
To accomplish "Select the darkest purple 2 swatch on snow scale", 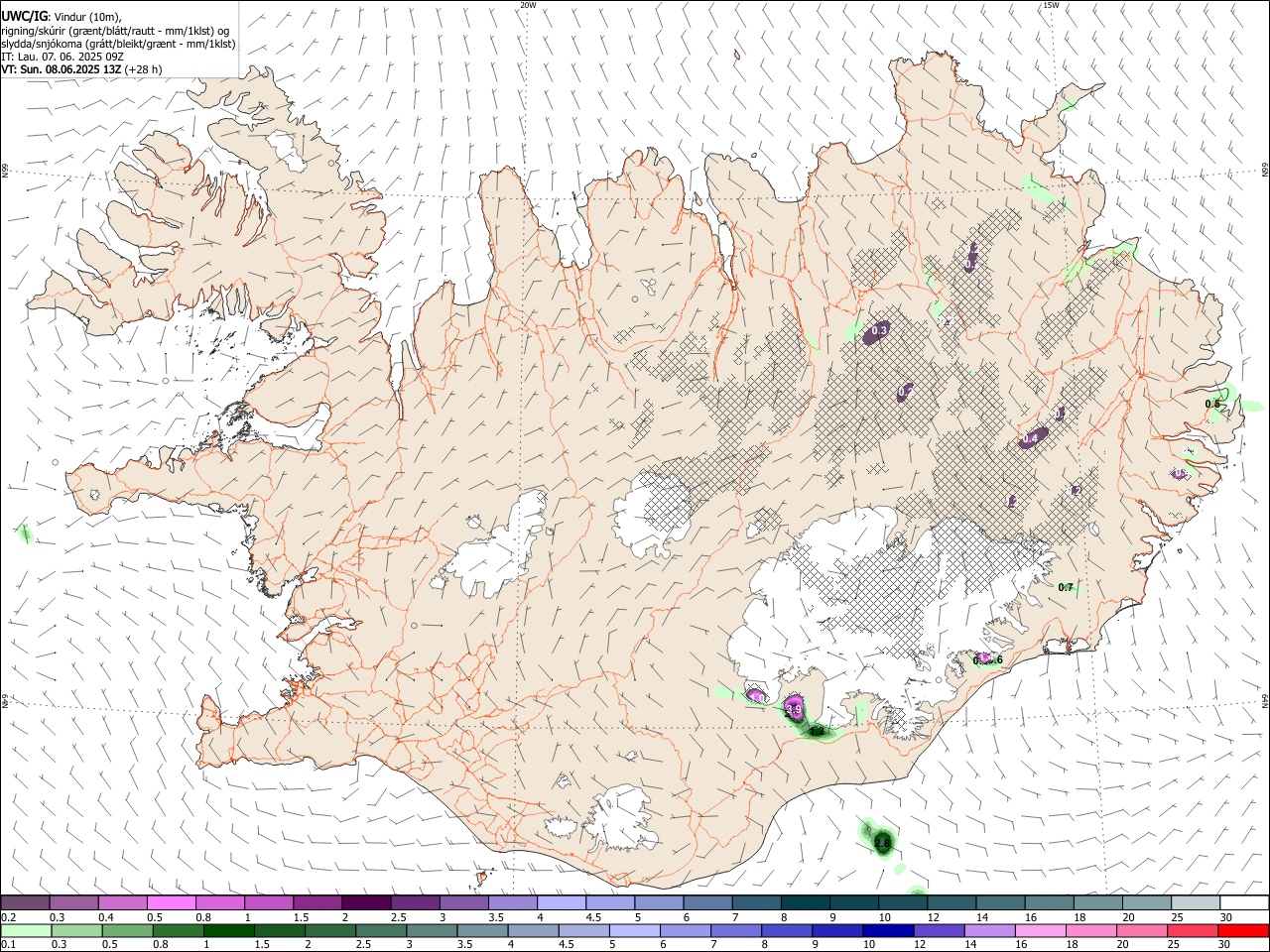I will pos(366,903).
